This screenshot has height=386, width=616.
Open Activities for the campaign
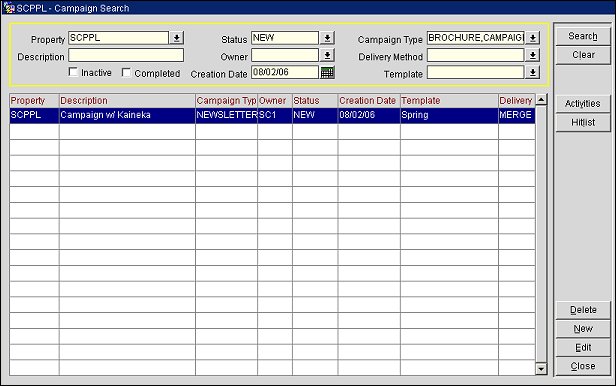[x=583, y=104]
